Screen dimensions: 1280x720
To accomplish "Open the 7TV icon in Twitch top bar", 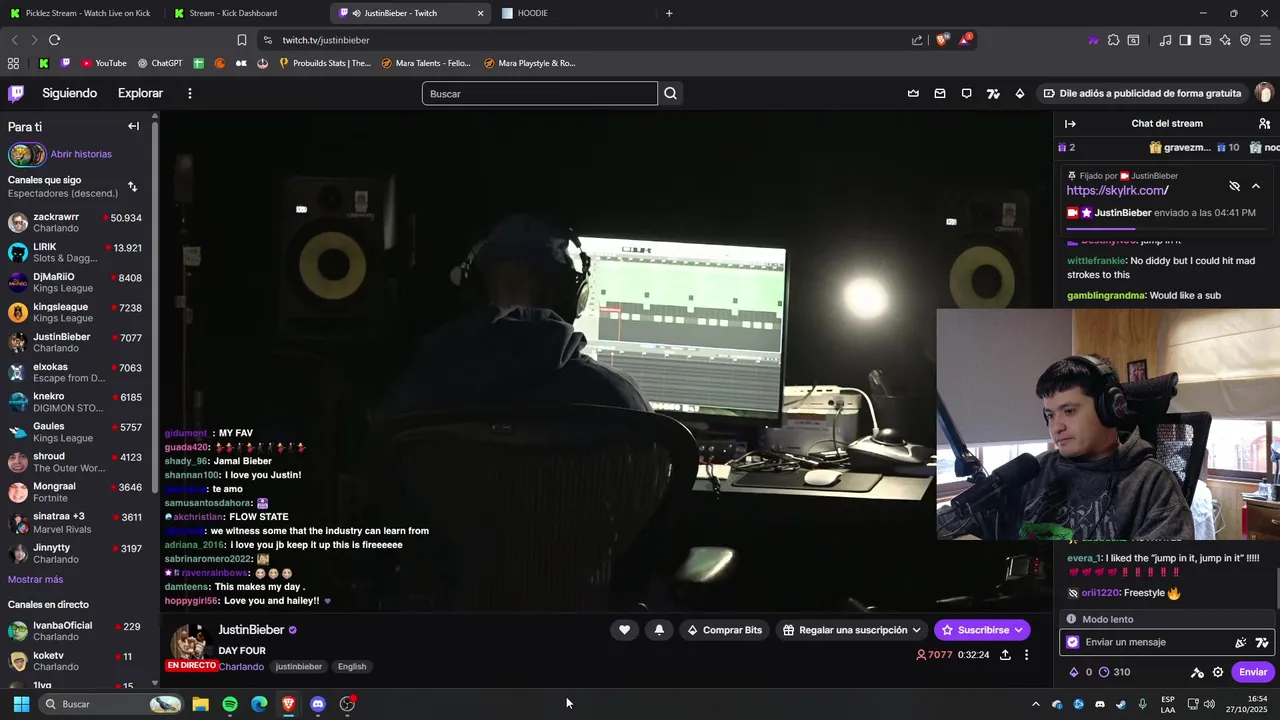I will 993,93.
